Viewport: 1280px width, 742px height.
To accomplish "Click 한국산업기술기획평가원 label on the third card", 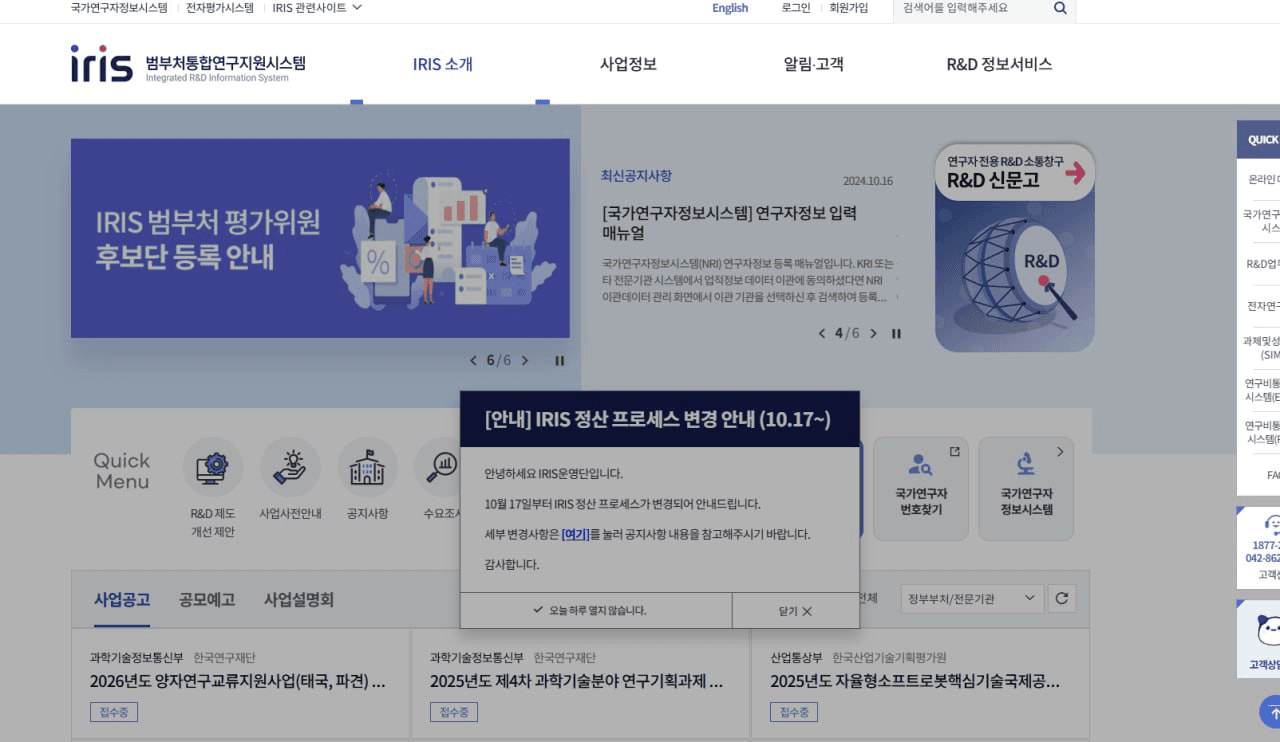I will 890,658.
